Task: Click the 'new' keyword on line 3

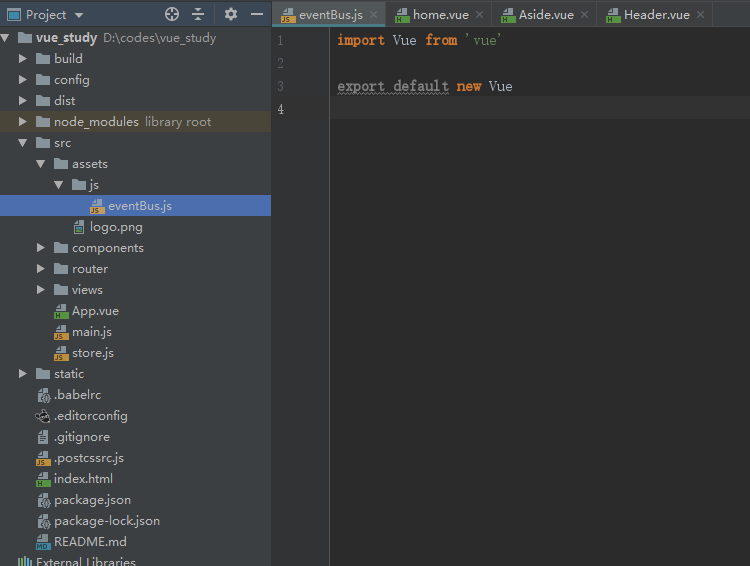Action: pos(469,87)
